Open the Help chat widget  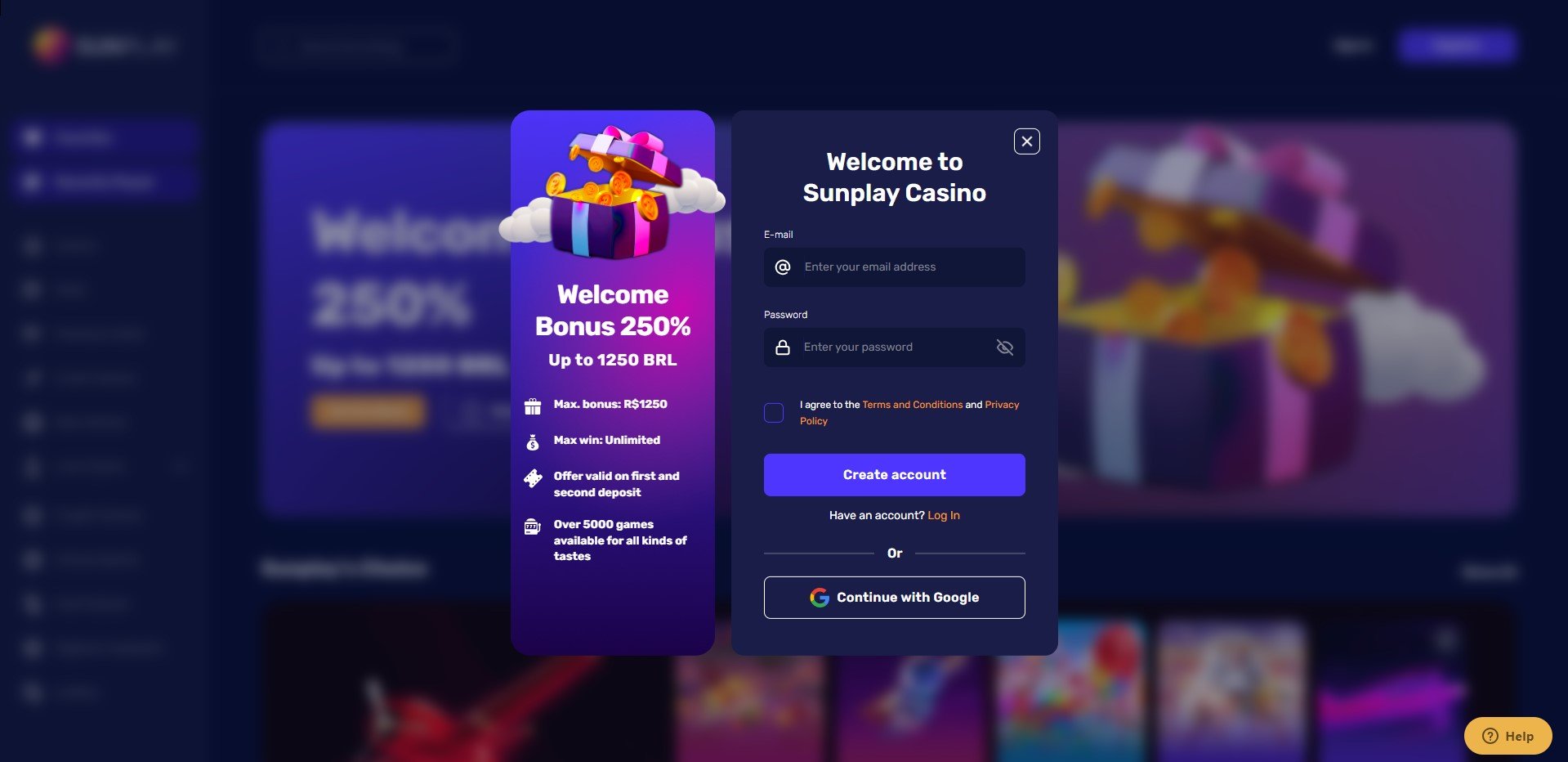click(x=1508, y=736)
